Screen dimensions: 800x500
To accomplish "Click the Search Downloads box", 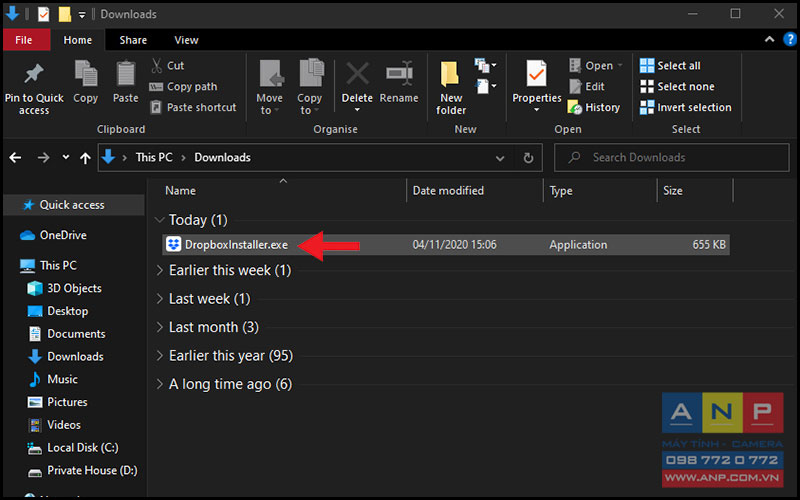I will click(671, 158).
